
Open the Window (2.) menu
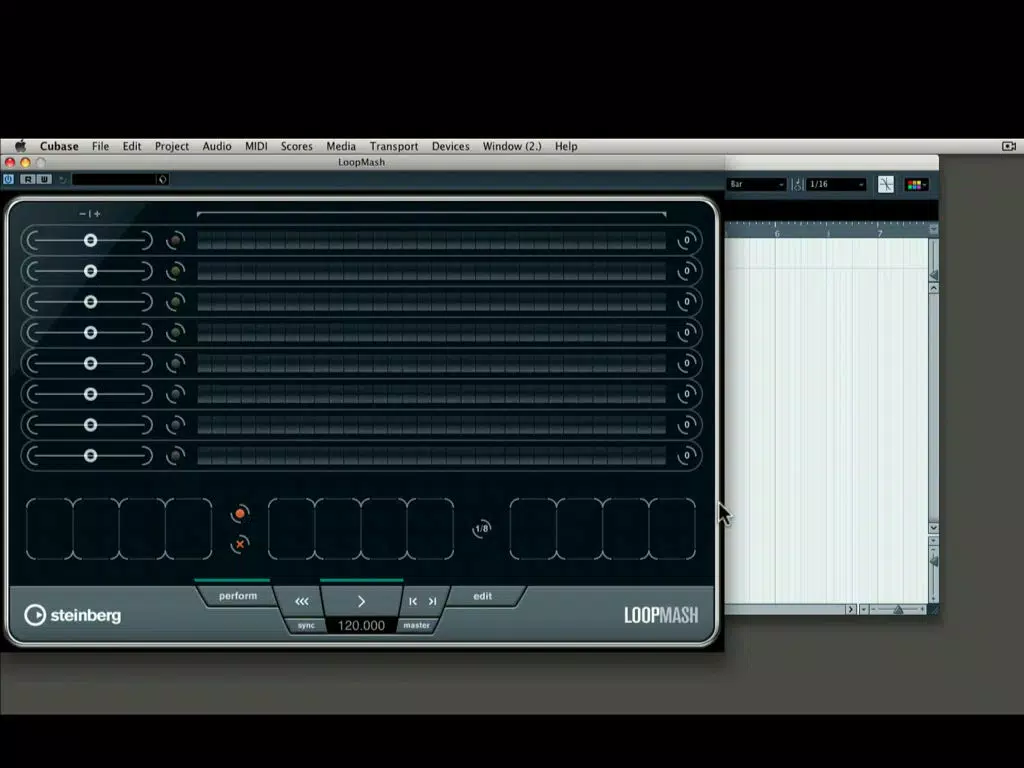tap(512, 146)
